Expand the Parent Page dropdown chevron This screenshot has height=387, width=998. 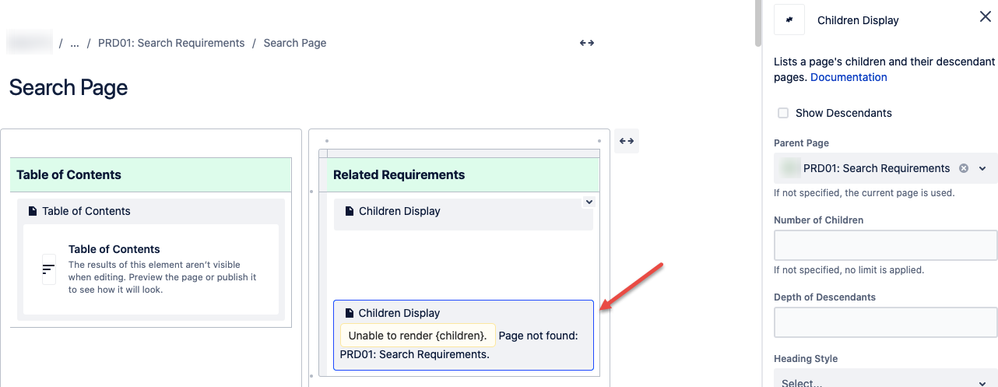[983, 169]
